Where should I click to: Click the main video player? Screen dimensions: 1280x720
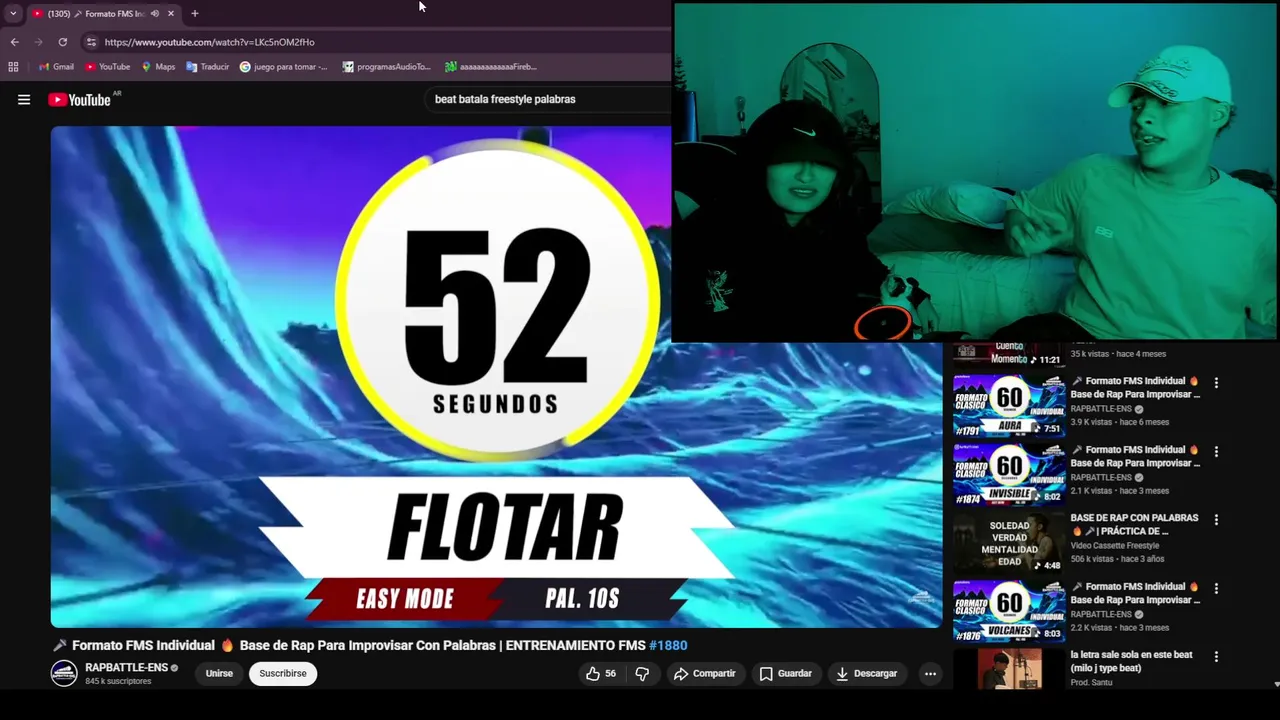[x=496, y=377]
